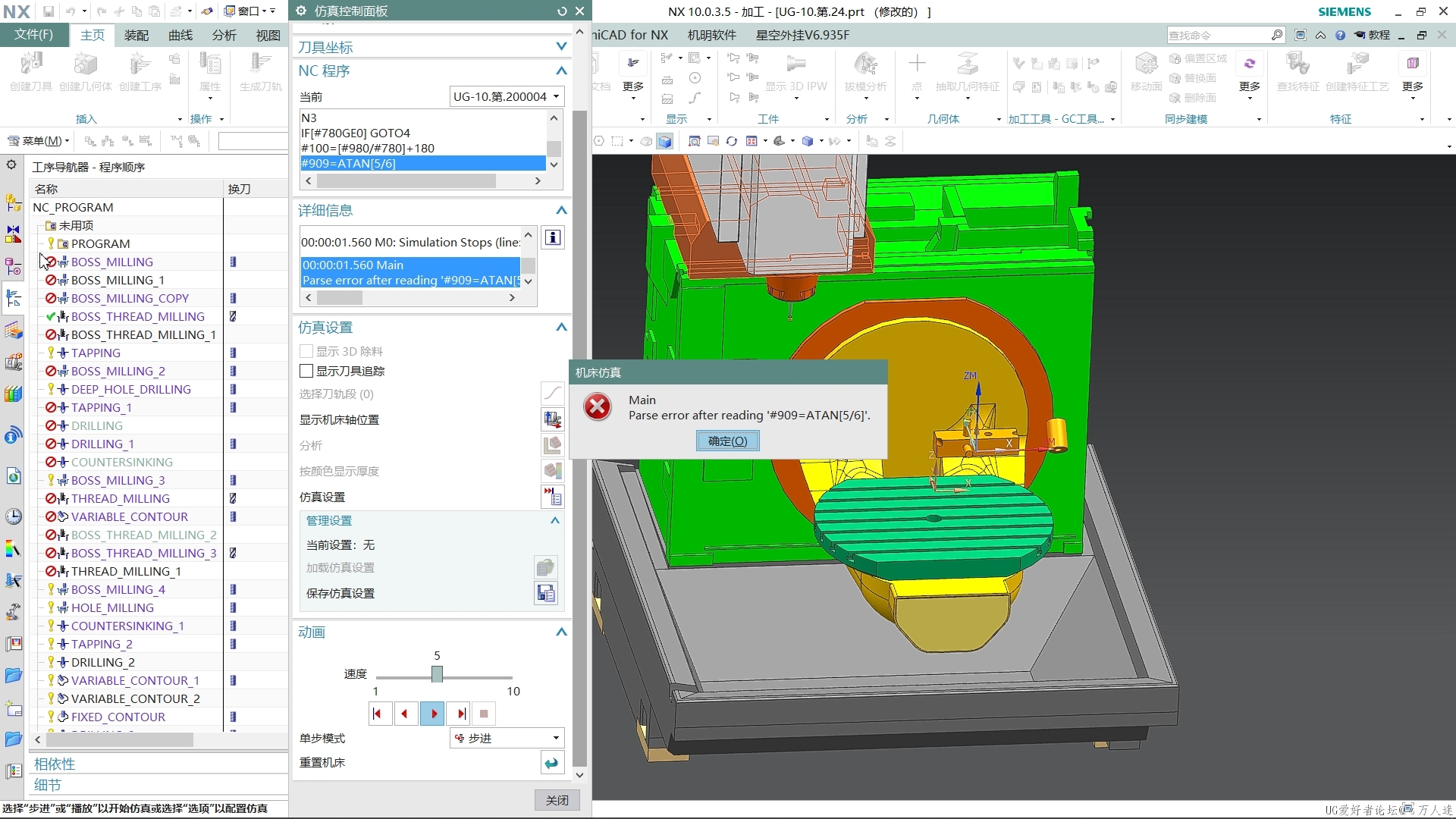Image resolution: width=1456 pixels, height=819 pixels.
Task: Click the command search magnifier icon
Action: tap(1276, 35)
